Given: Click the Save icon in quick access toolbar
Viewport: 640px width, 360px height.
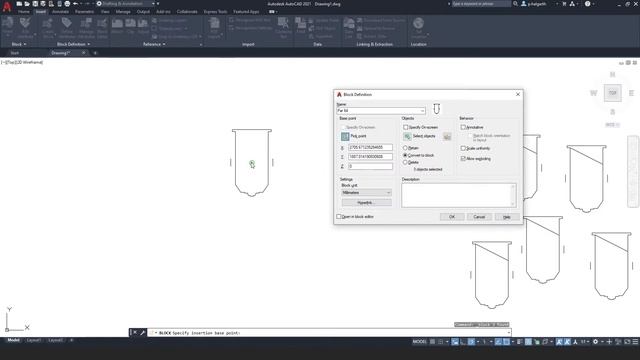Looking at the screenshot, I should click(35, 4).
